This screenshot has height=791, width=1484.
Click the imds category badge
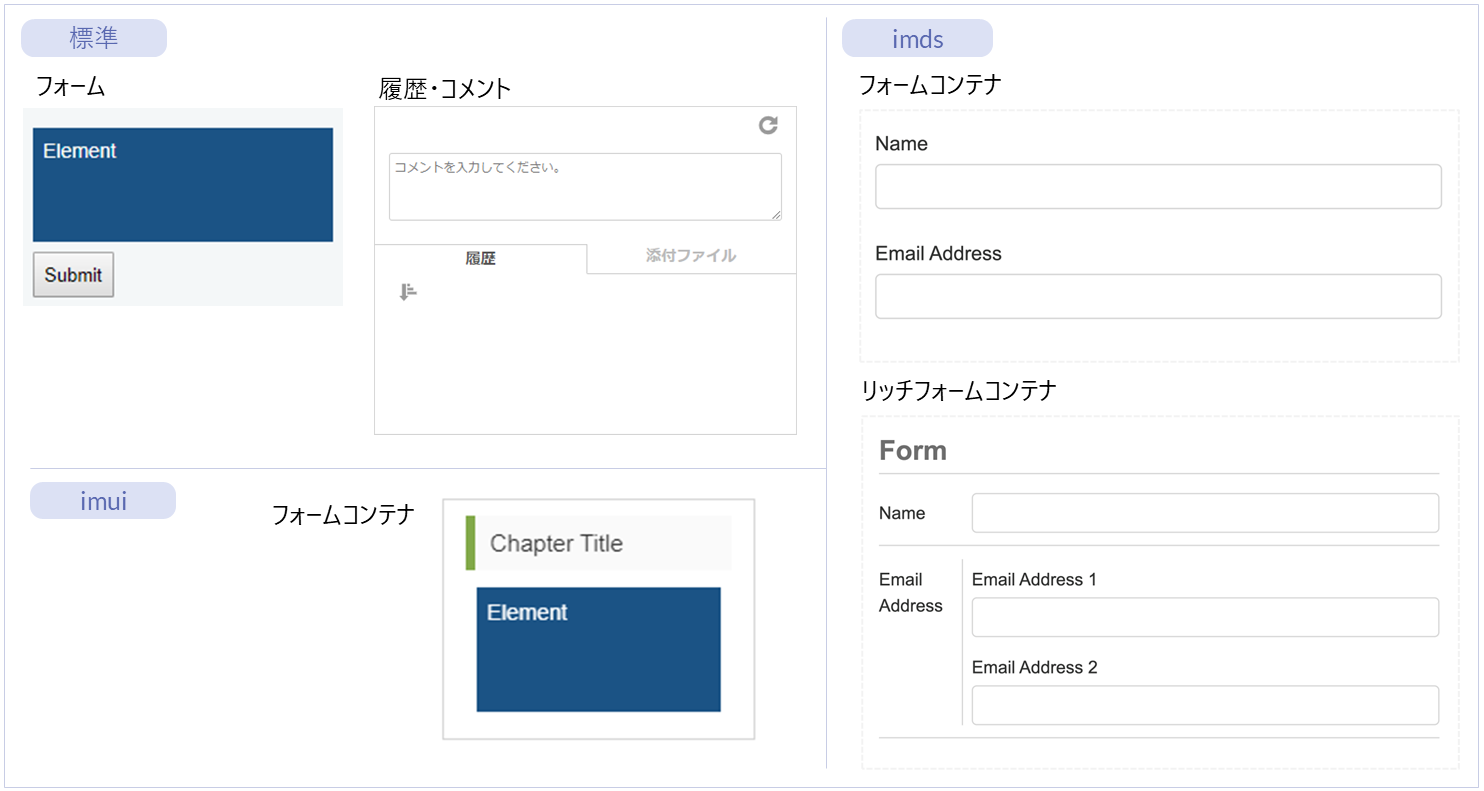click(x=917, y=39)
